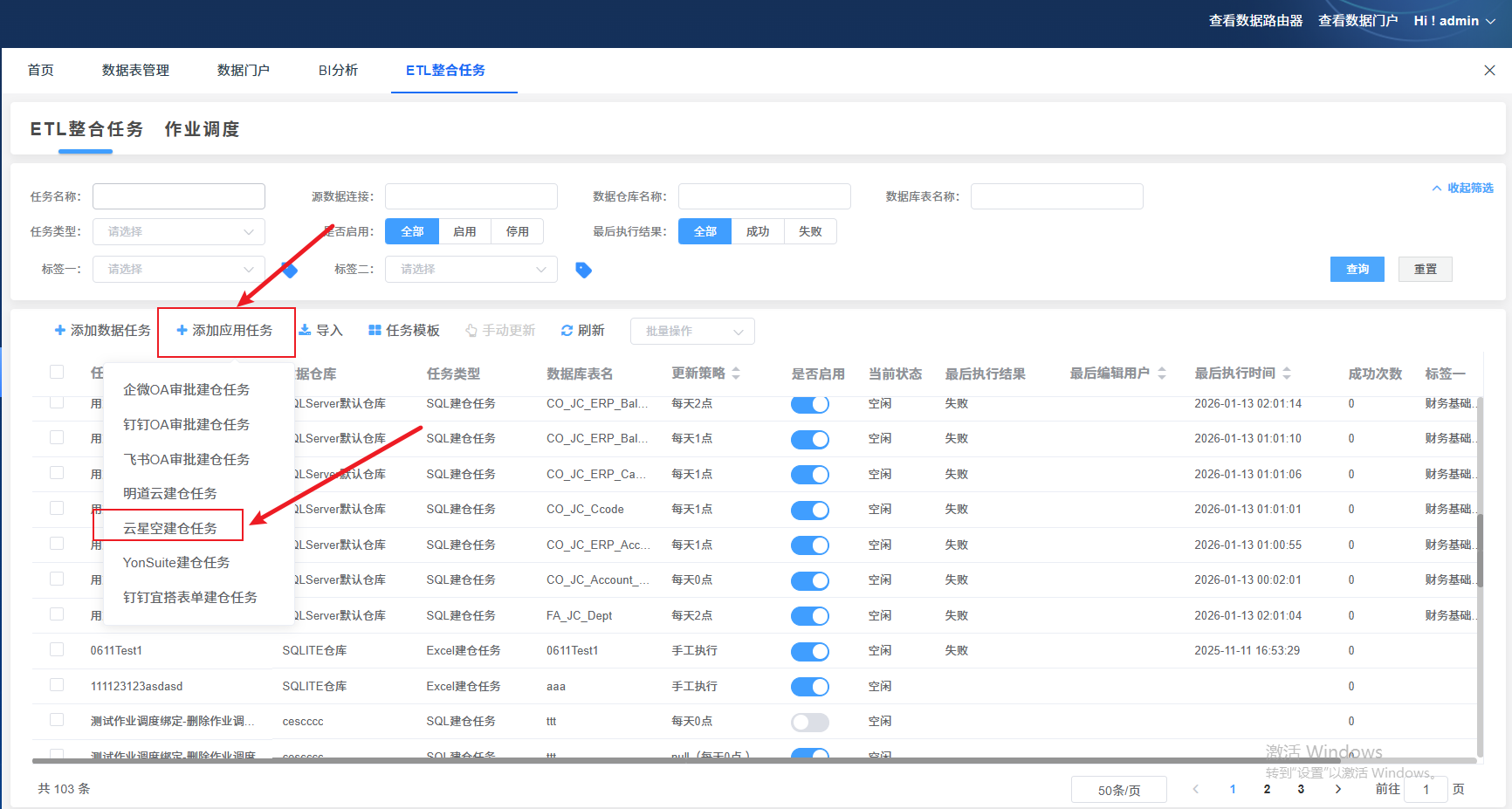Go to next page arrow in pagination
This screenshot has height=809, width=1512.
click(1337, 789)
